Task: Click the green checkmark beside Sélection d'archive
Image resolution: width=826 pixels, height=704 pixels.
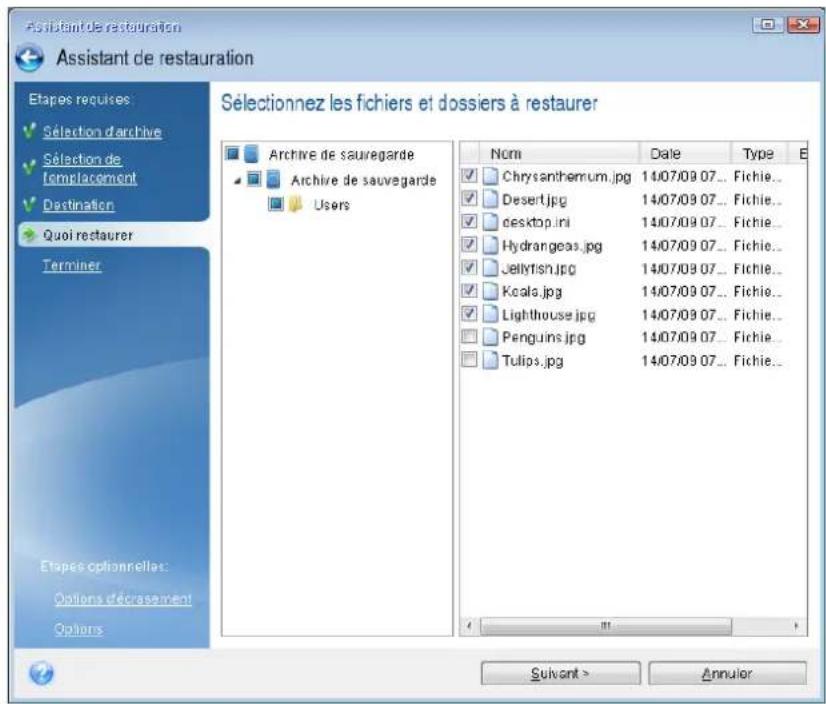Action: [x=30, y=131]
